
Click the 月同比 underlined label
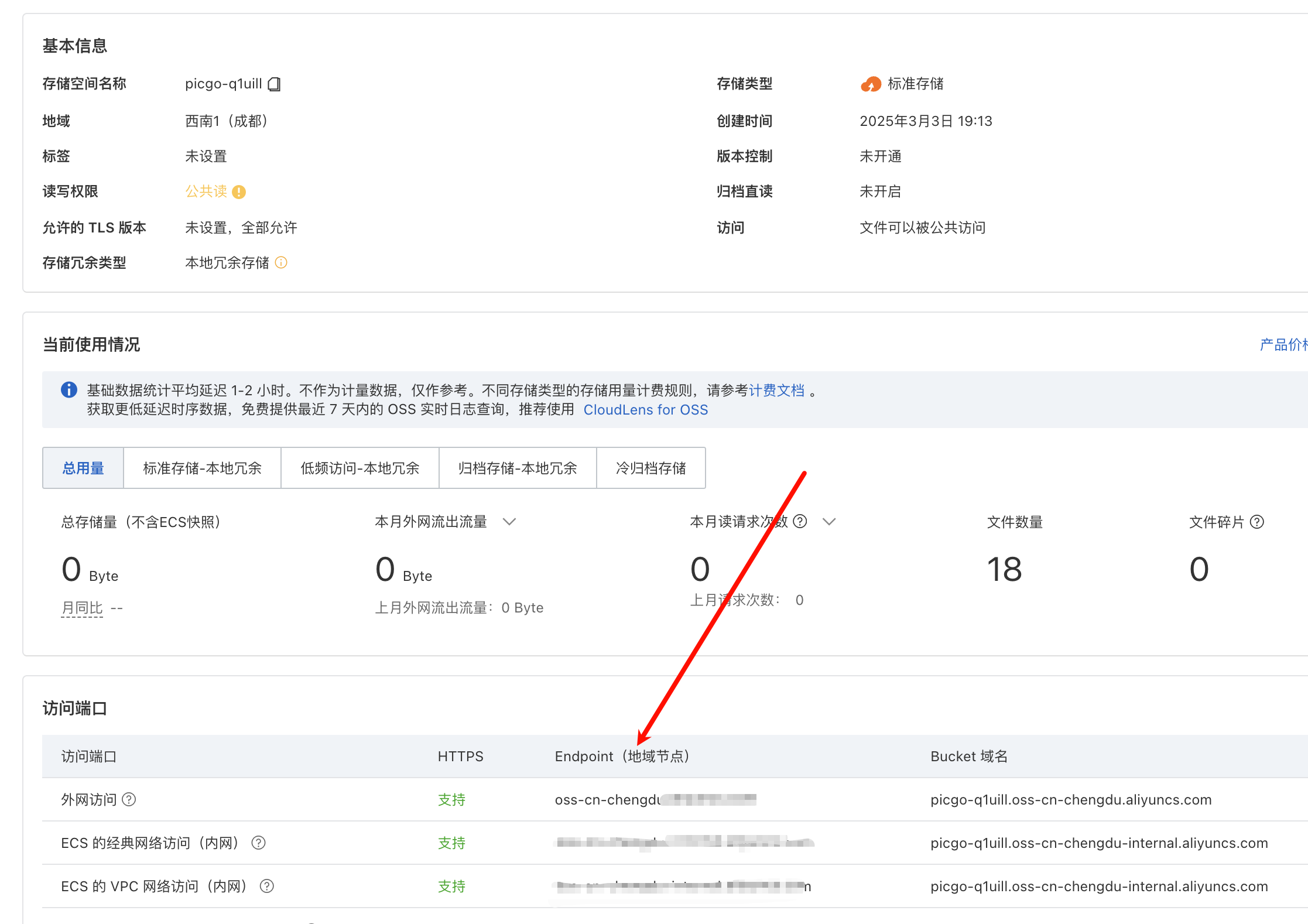click(x=82, y=608)
